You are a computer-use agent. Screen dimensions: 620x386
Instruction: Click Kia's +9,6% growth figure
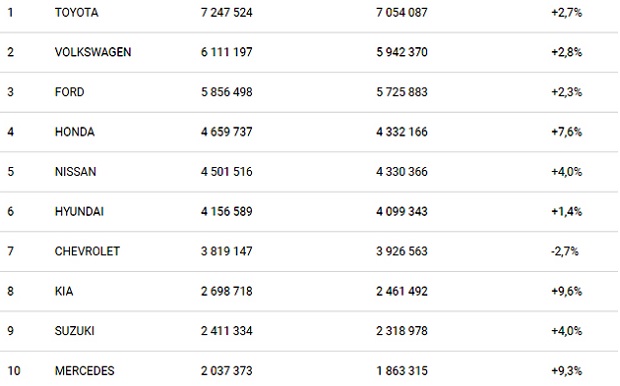[567, 291]
